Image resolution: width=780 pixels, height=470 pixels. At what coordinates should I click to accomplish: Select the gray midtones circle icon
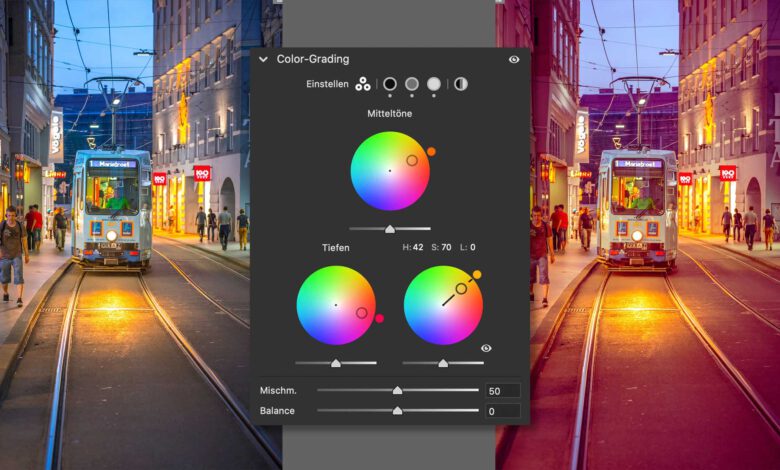411,84
